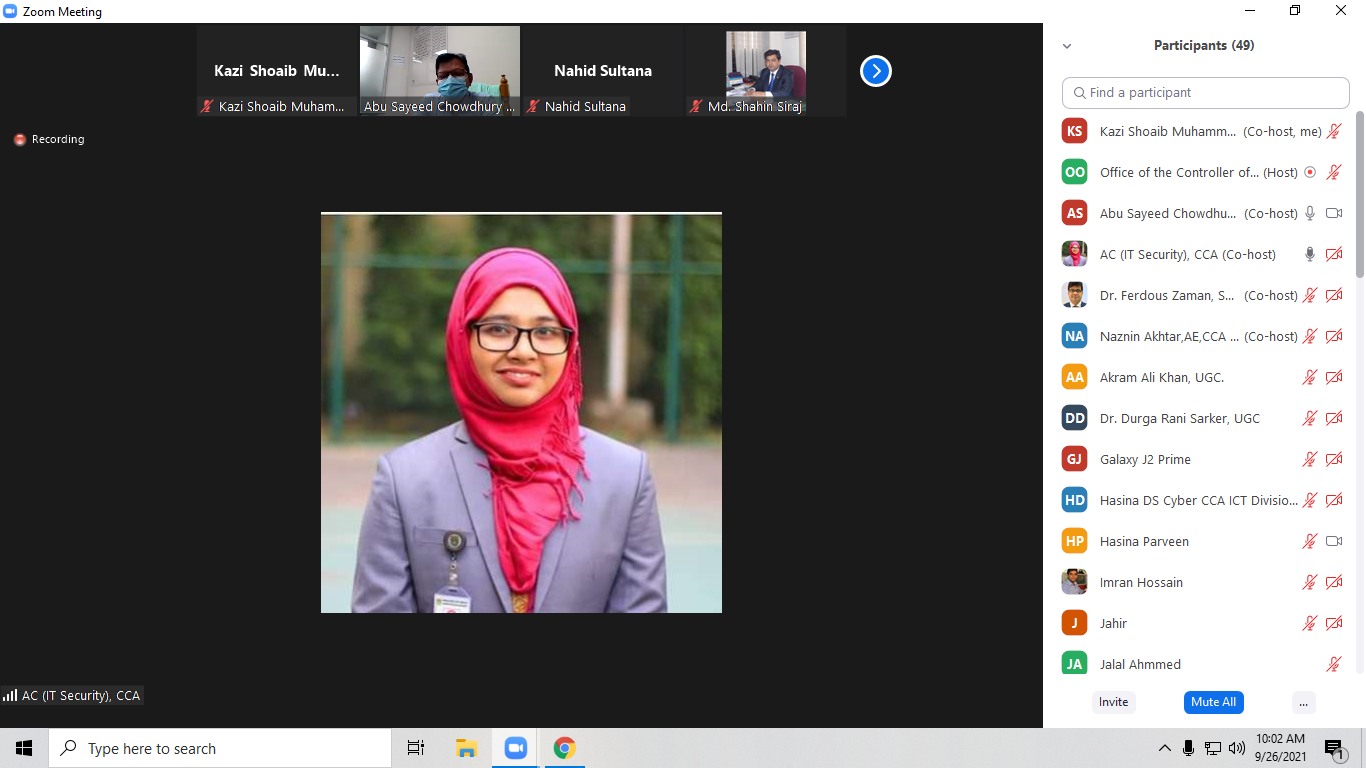This screenshot has height=768, width=1366.
Task: Click Jahir's video-off icon
Action: [x=1333, y=623]
